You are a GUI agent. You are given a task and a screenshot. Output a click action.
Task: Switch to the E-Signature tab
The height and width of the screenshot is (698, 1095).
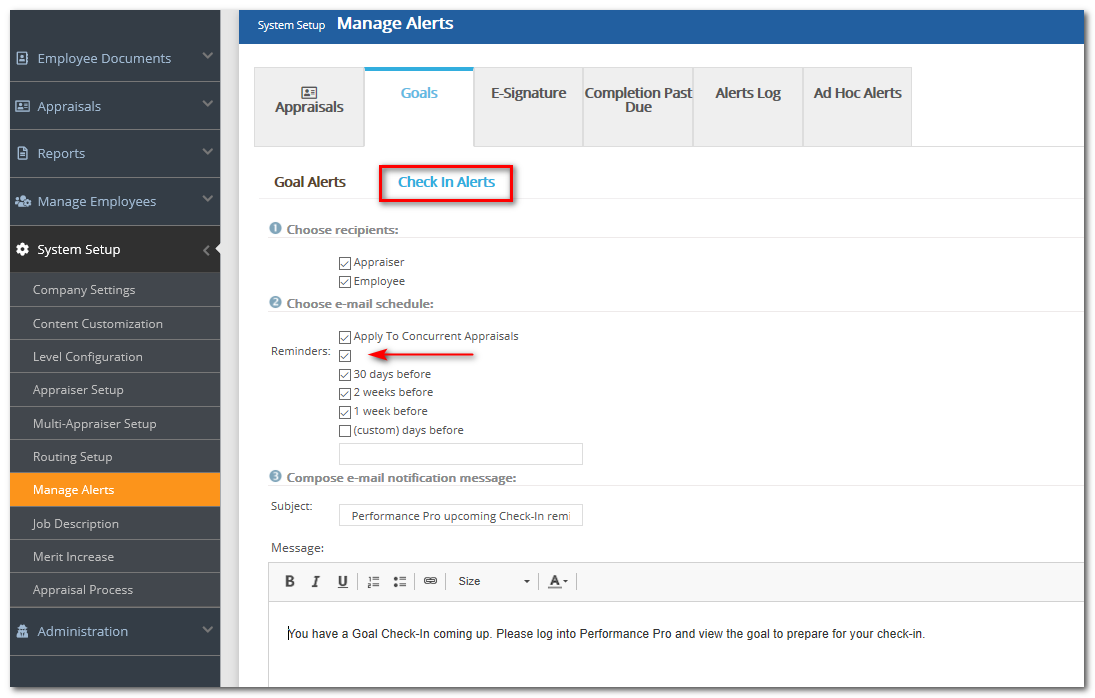528,93
